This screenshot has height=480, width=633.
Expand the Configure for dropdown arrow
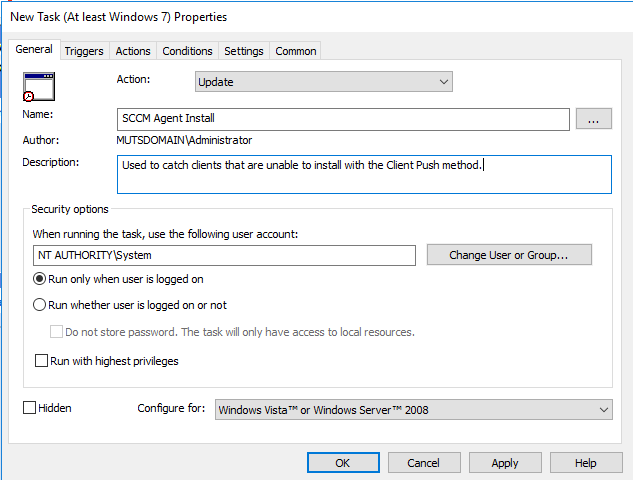click(x=604, y=410)
